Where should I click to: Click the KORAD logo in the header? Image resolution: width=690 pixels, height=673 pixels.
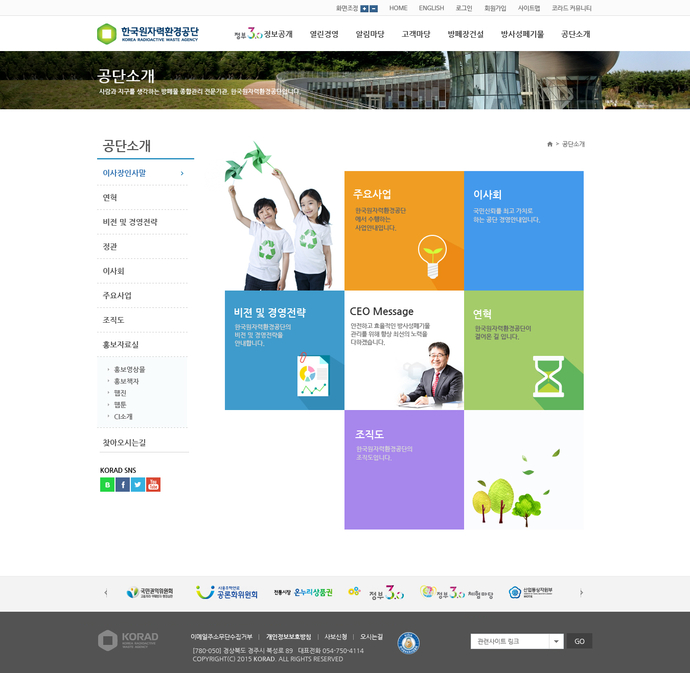click(x=150, y=34)
